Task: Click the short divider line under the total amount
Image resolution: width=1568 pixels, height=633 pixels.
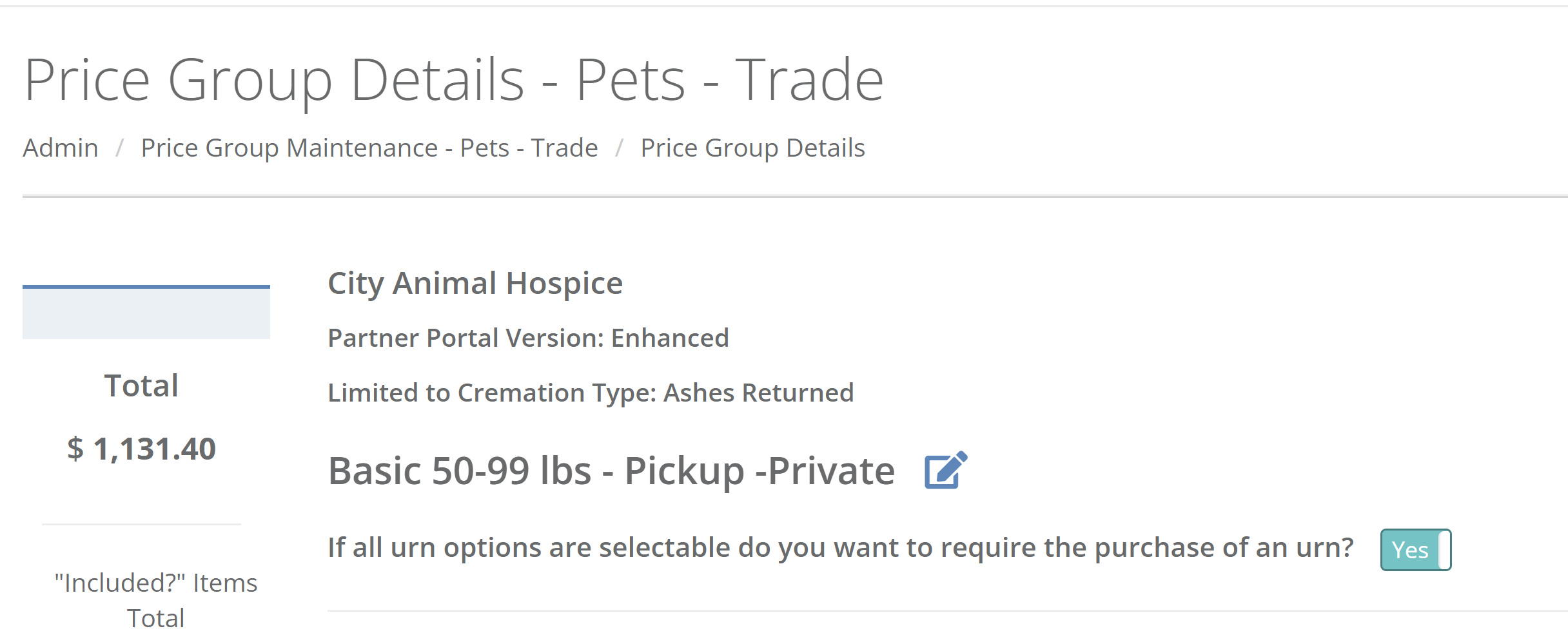Action: tap(141, 524)
